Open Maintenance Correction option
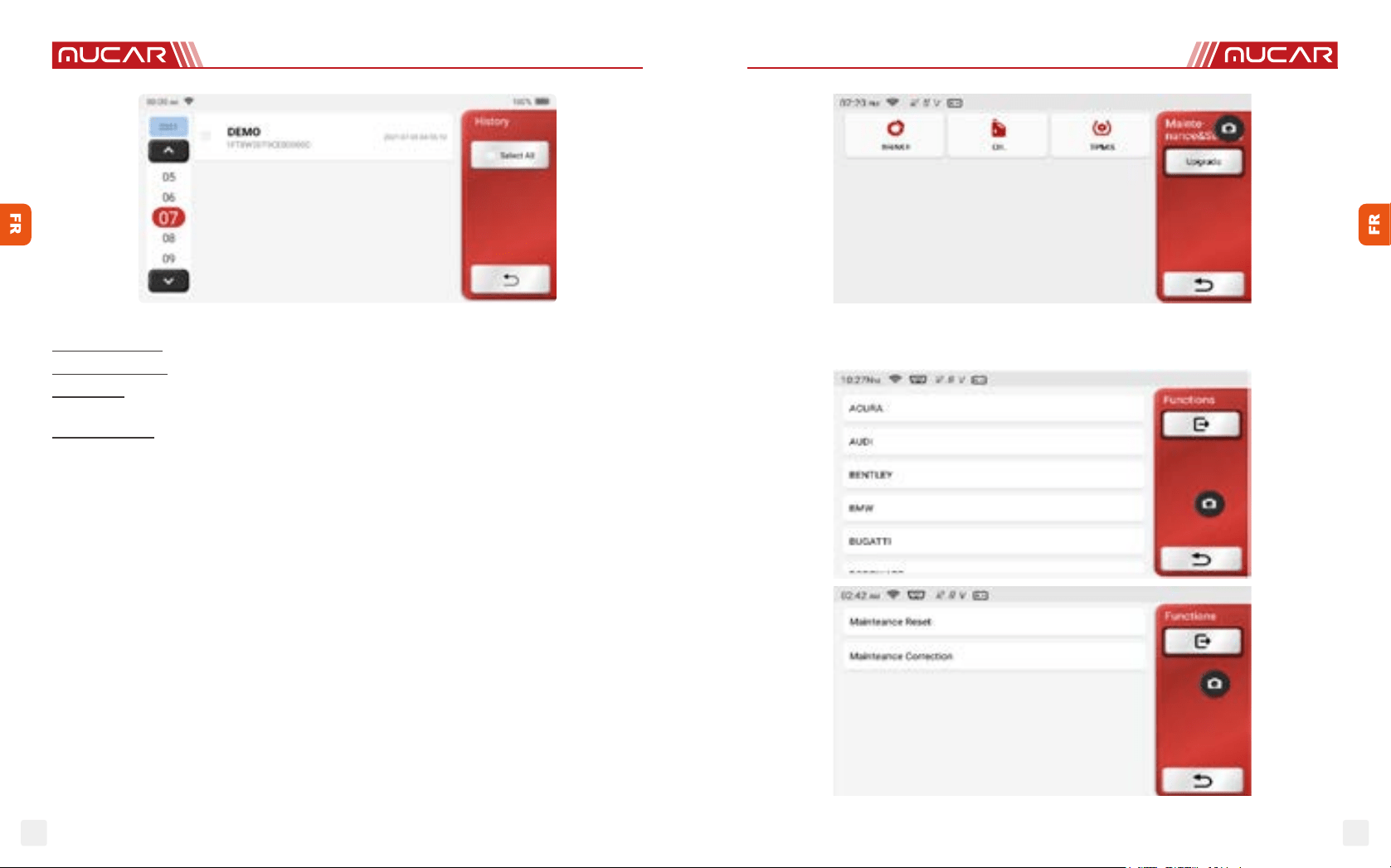Screen dimensions: 1391x868 point(995,656)
